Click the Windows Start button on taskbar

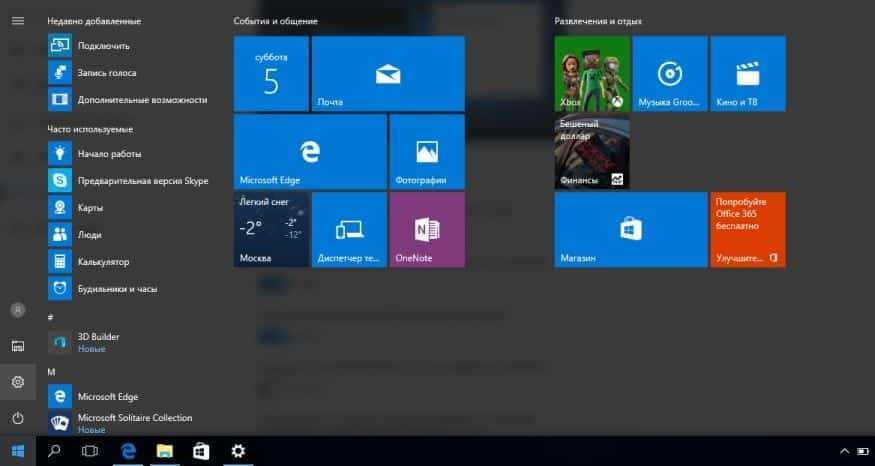(x=18, y=451)
